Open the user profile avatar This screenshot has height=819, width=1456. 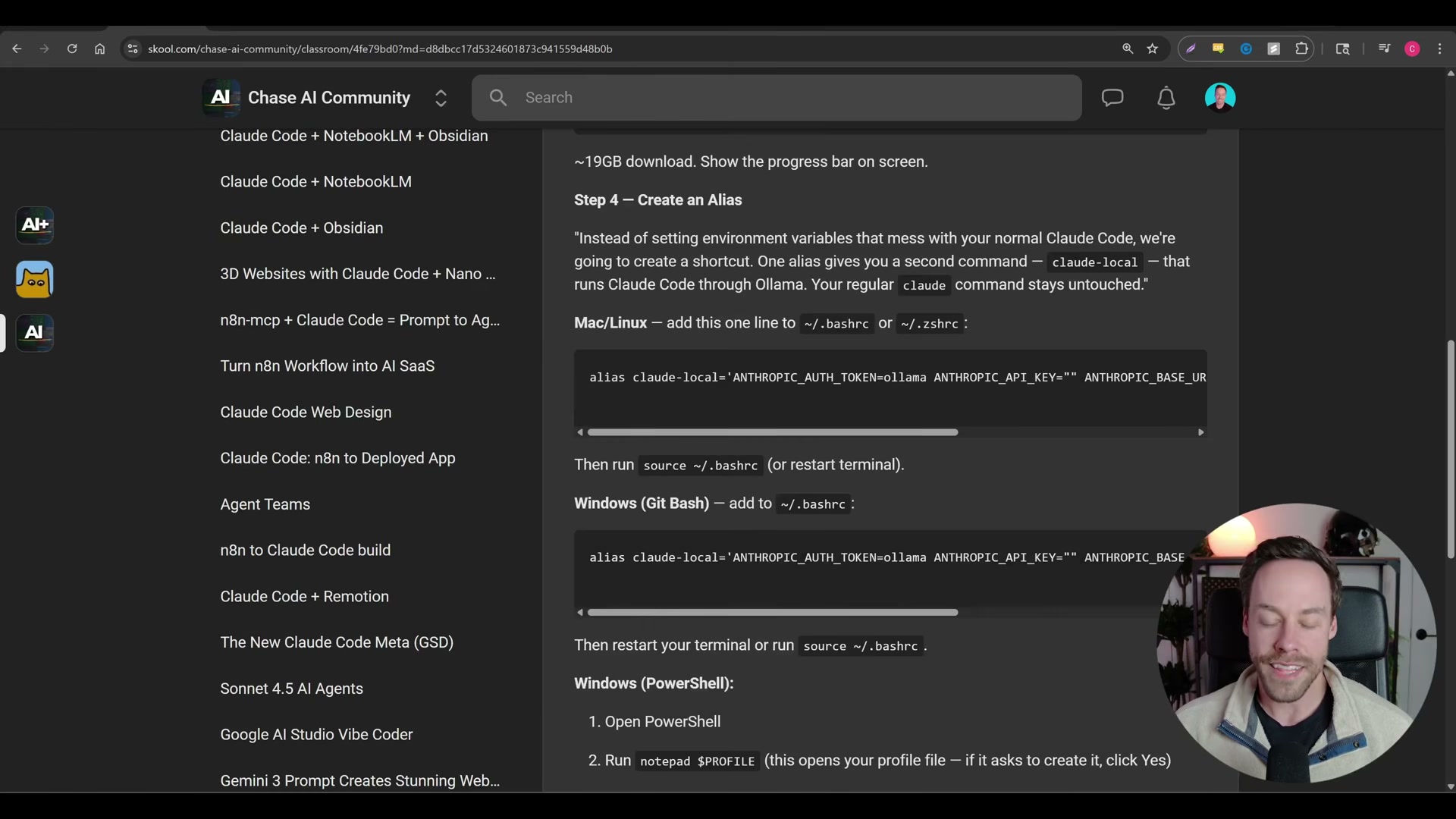tap(1219, 98)
